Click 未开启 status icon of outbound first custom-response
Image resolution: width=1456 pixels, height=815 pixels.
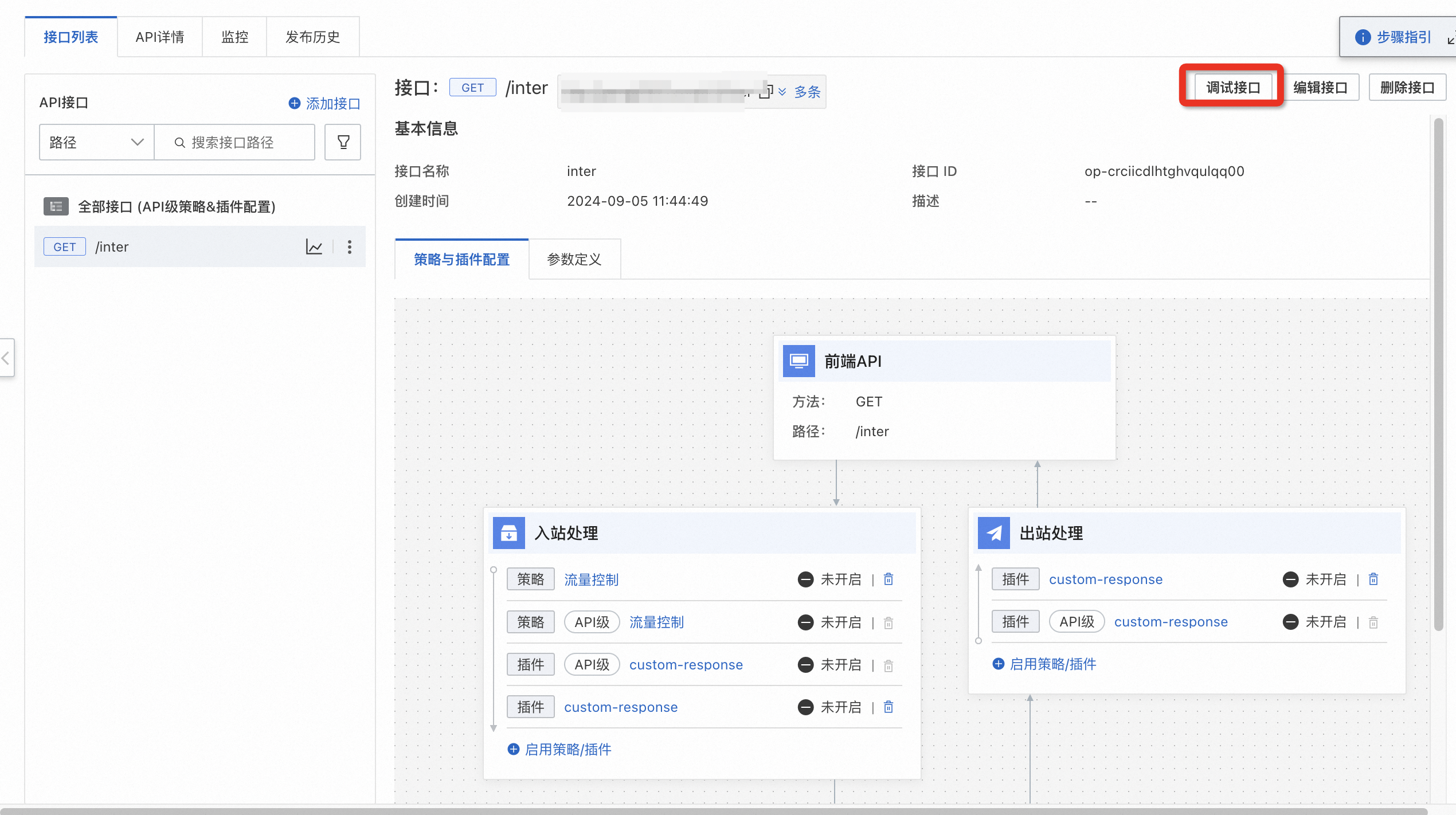1291,579
